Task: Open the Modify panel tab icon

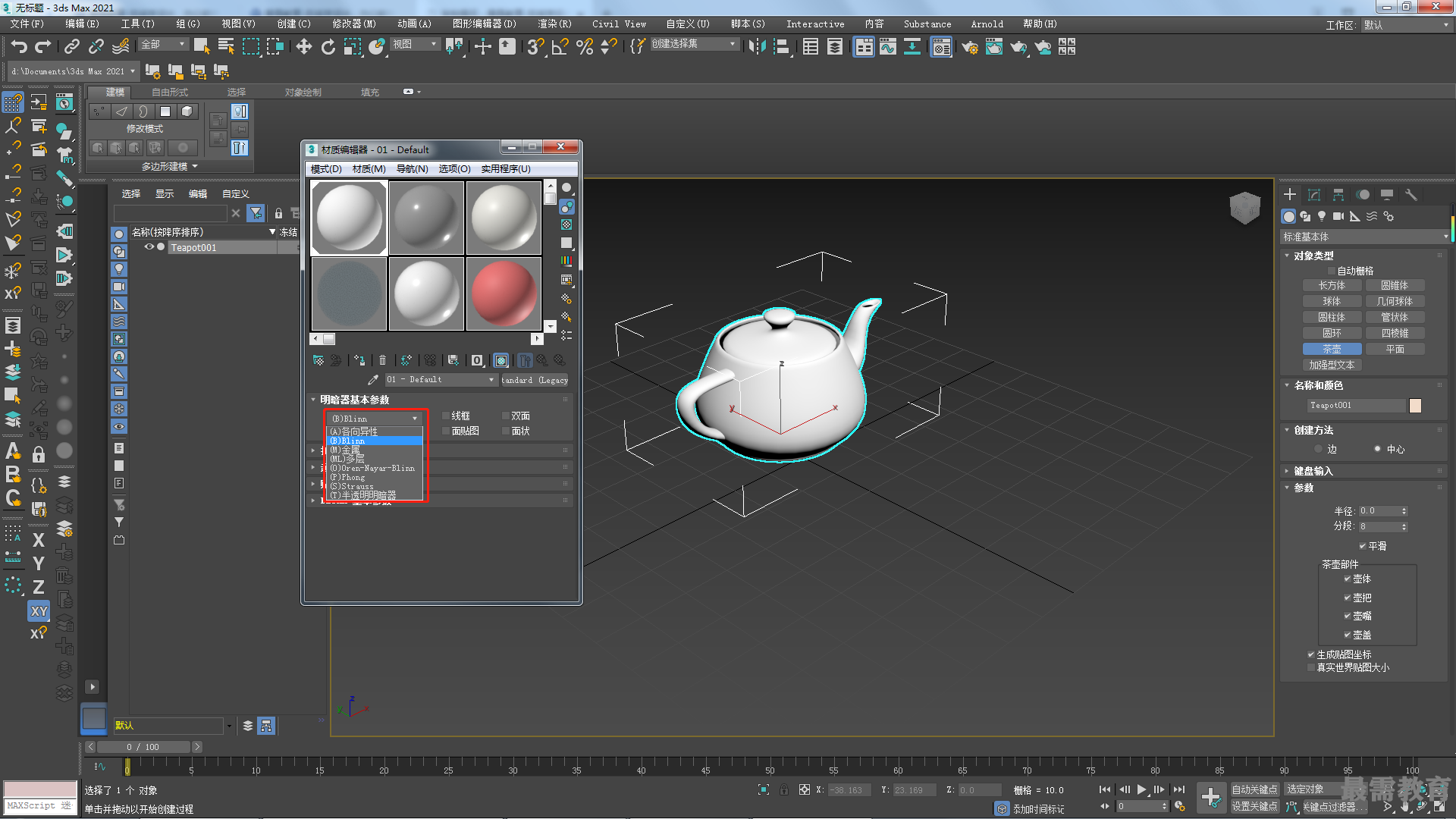Action: point(1314,195)
